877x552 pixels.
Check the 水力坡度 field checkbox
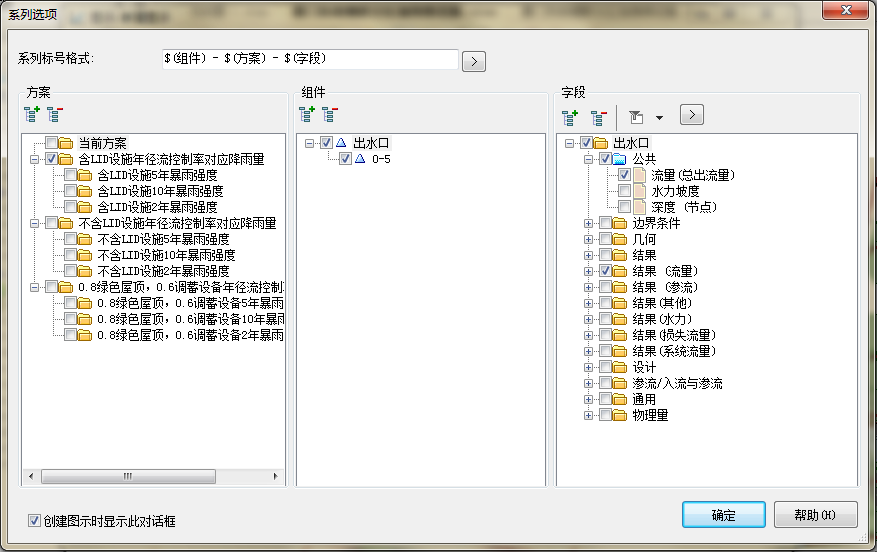click(624, 191)
